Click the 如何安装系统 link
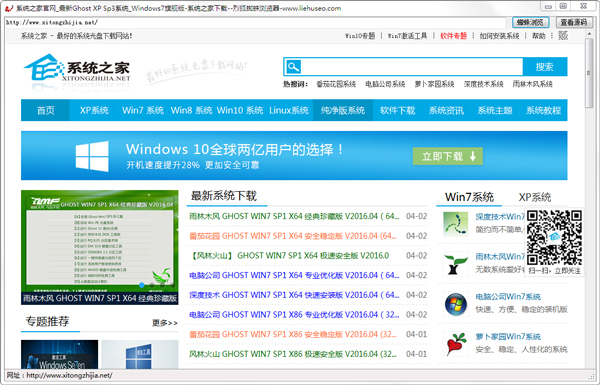Viewport: 600px width, 385px height. point(499,36)
